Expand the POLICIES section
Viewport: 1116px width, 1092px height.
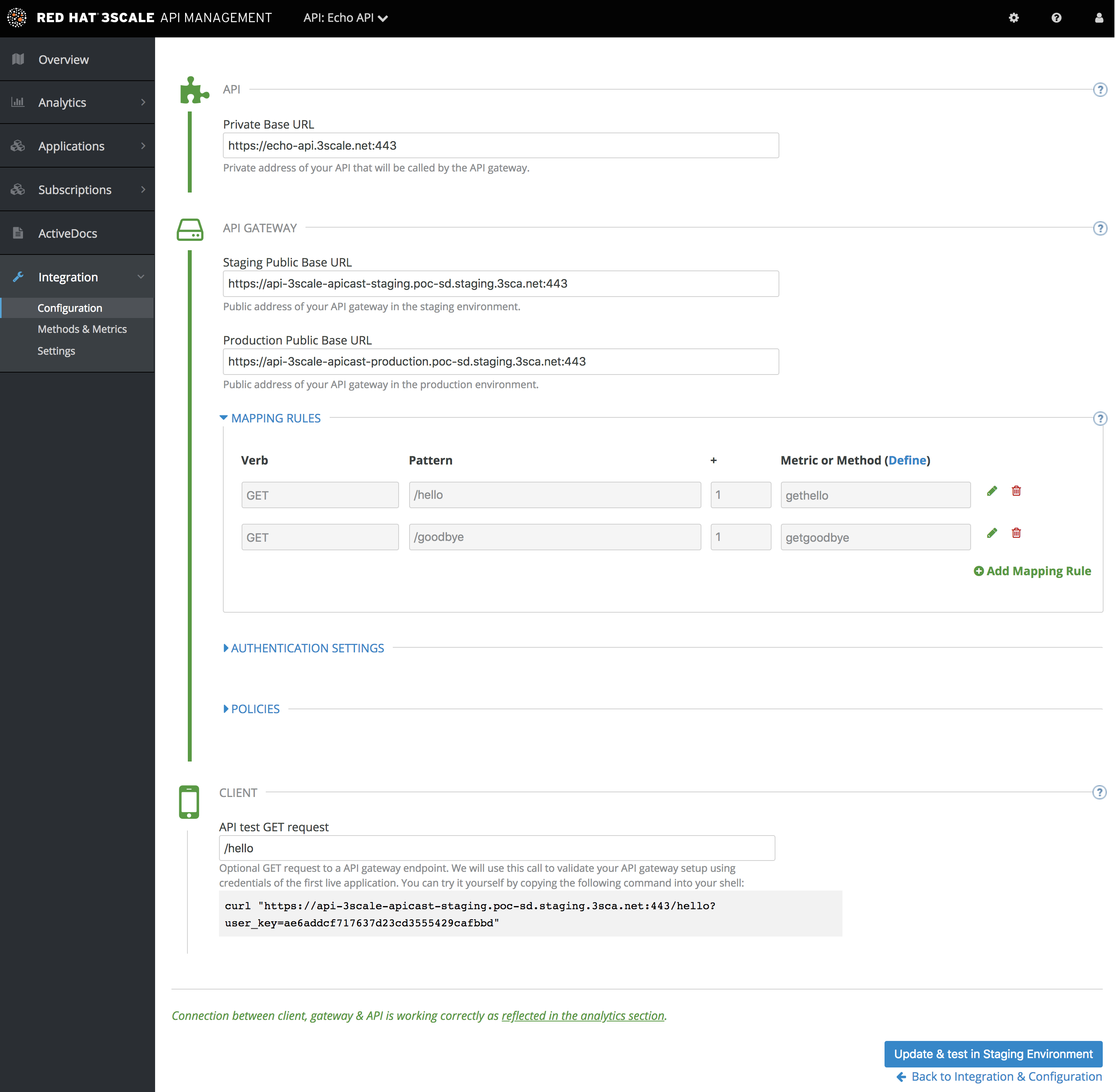(254, 709)
